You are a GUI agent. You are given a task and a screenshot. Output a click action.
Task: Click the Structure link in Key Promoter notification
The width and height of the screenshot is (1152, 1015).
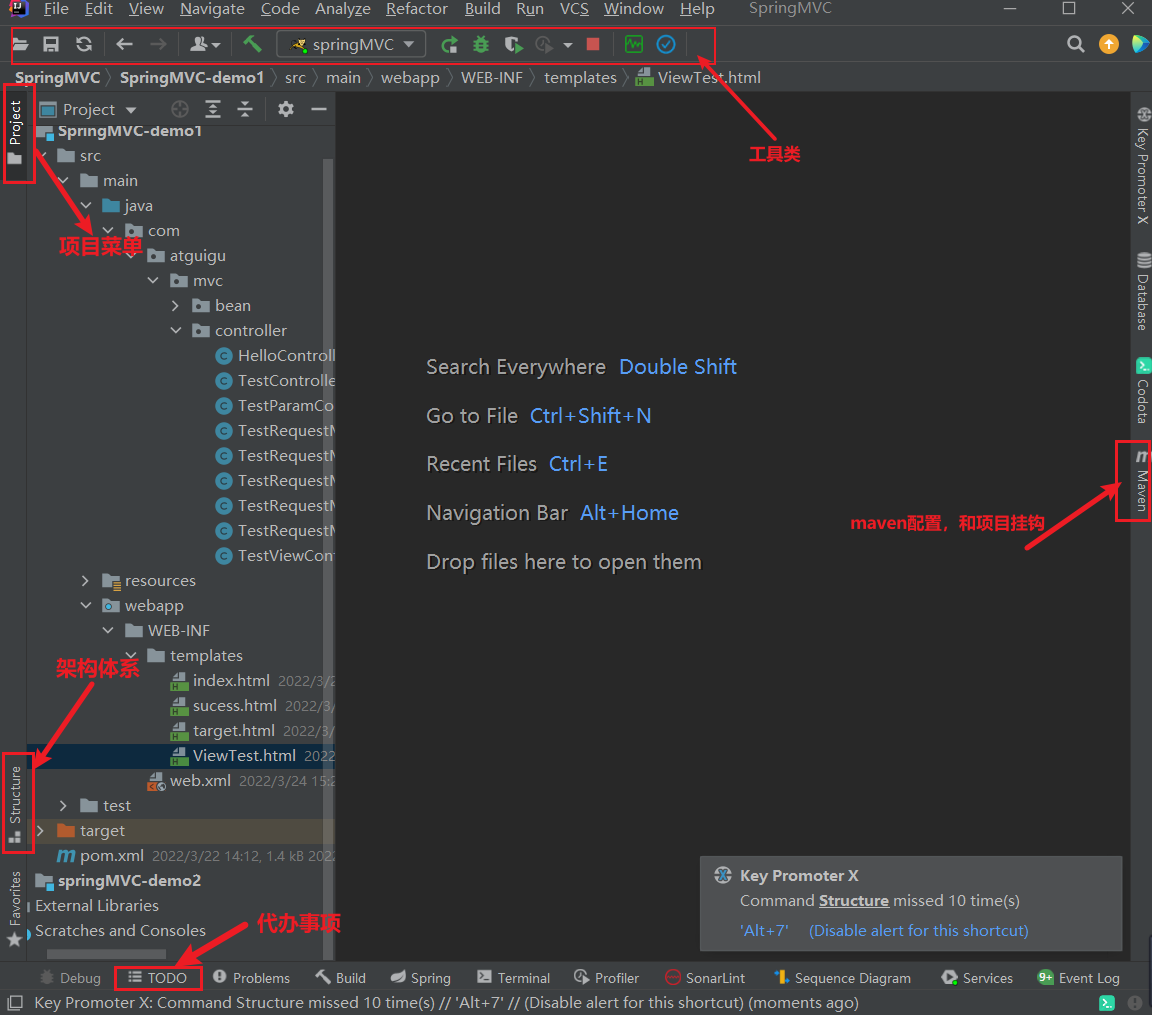click(854, 900)
